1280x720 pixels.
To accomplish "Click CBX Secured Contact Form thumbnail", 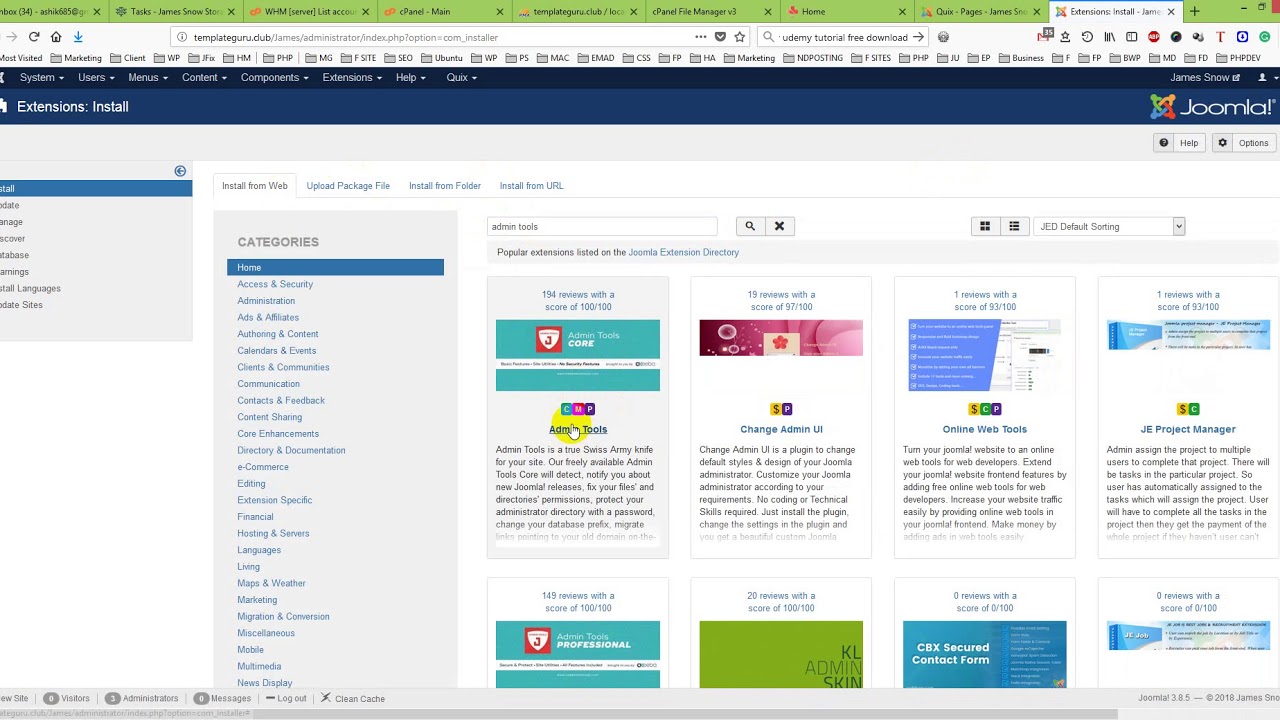I will [985, 654].
